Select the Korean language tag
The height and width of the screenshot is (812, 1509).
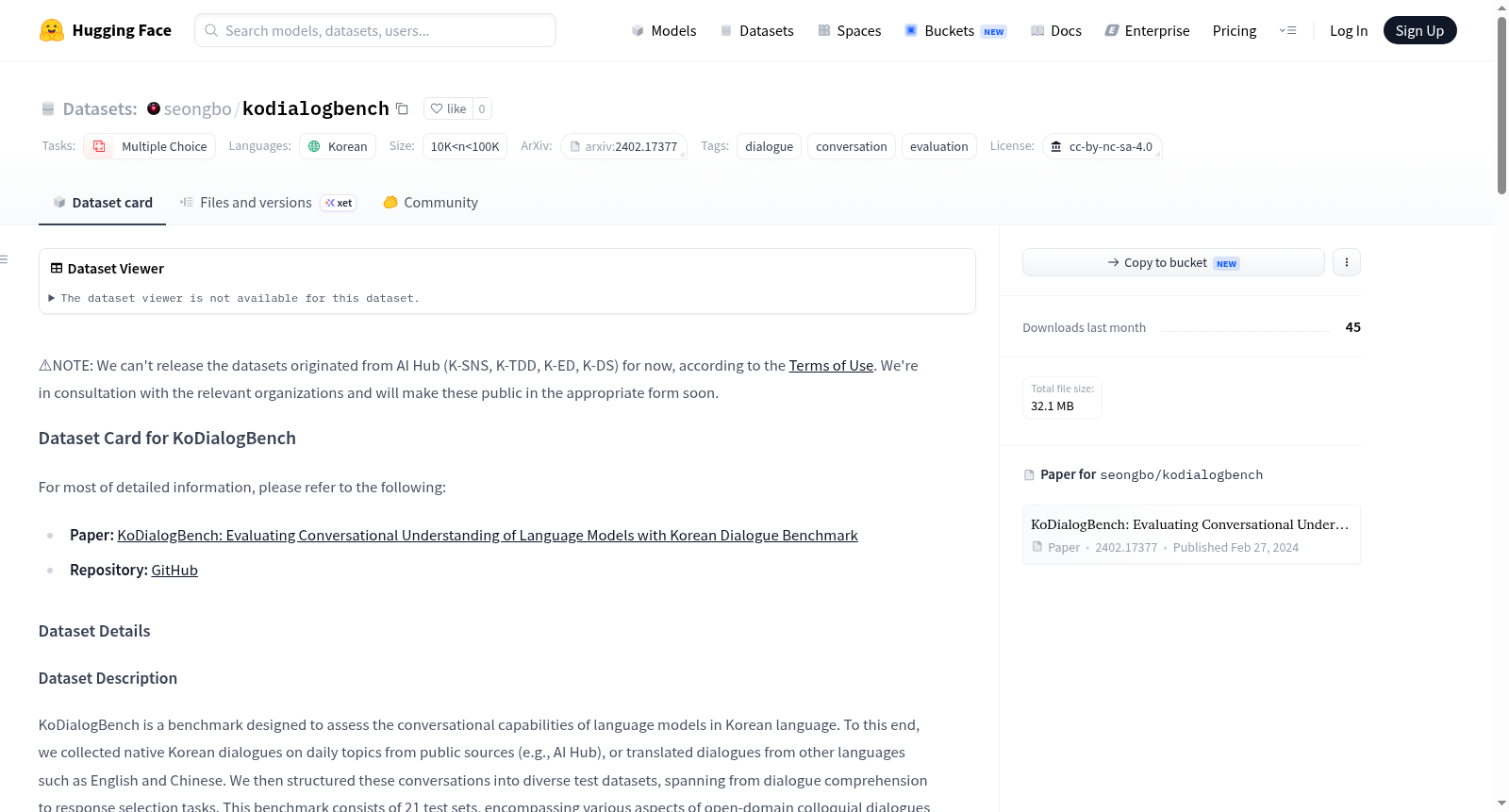[338, 146]
